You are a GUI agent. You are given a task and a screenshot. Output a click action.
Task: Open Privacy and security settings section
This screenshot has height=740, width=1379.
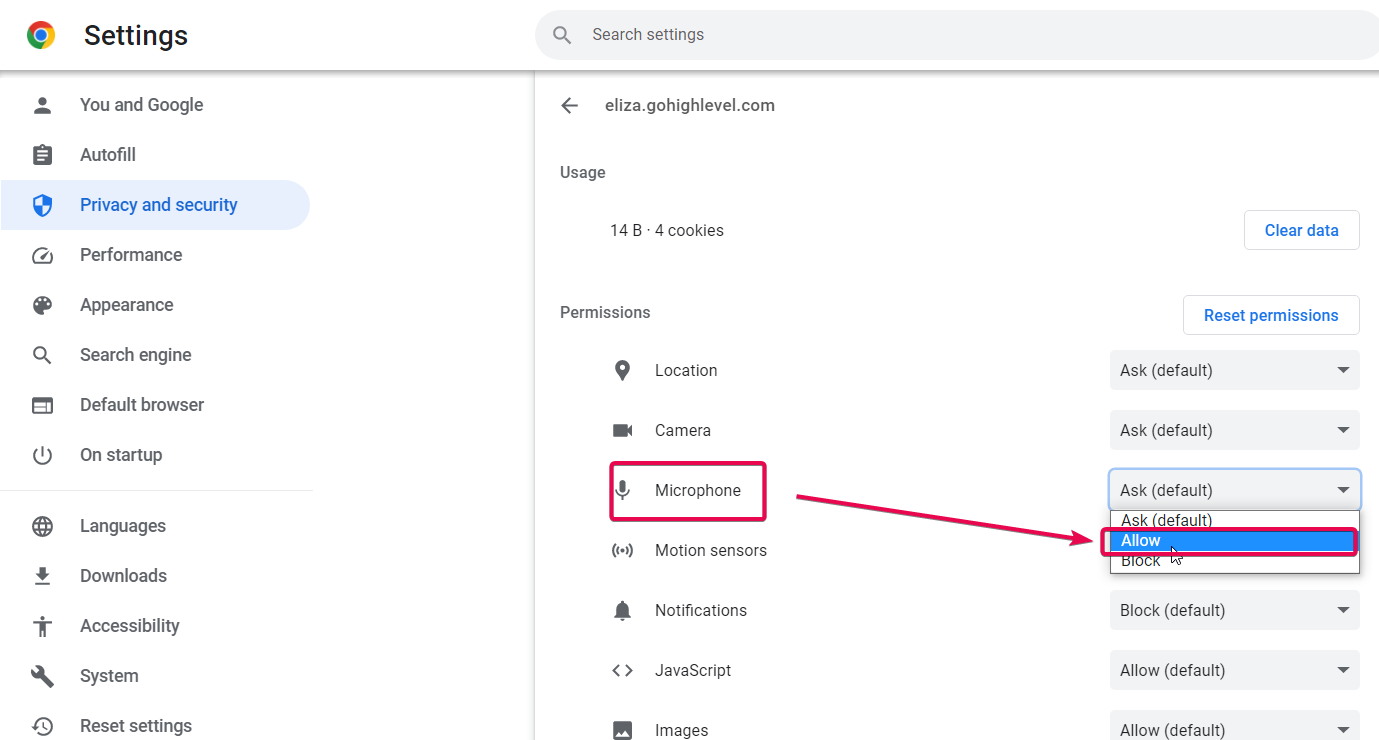point(158,205)
